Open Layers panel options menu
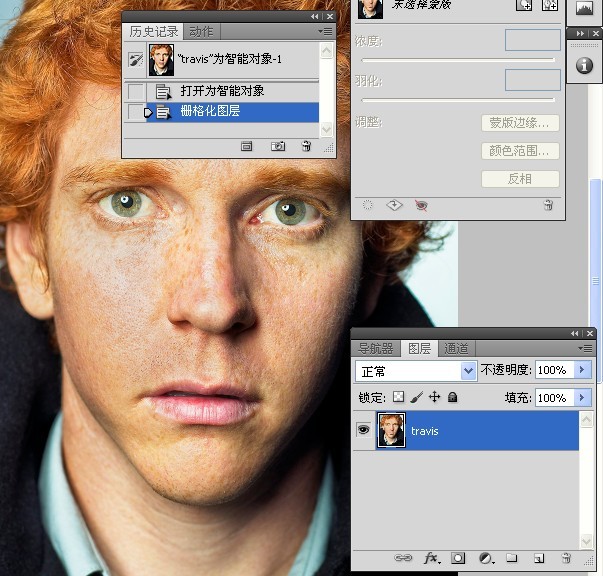 pos(585,348)
